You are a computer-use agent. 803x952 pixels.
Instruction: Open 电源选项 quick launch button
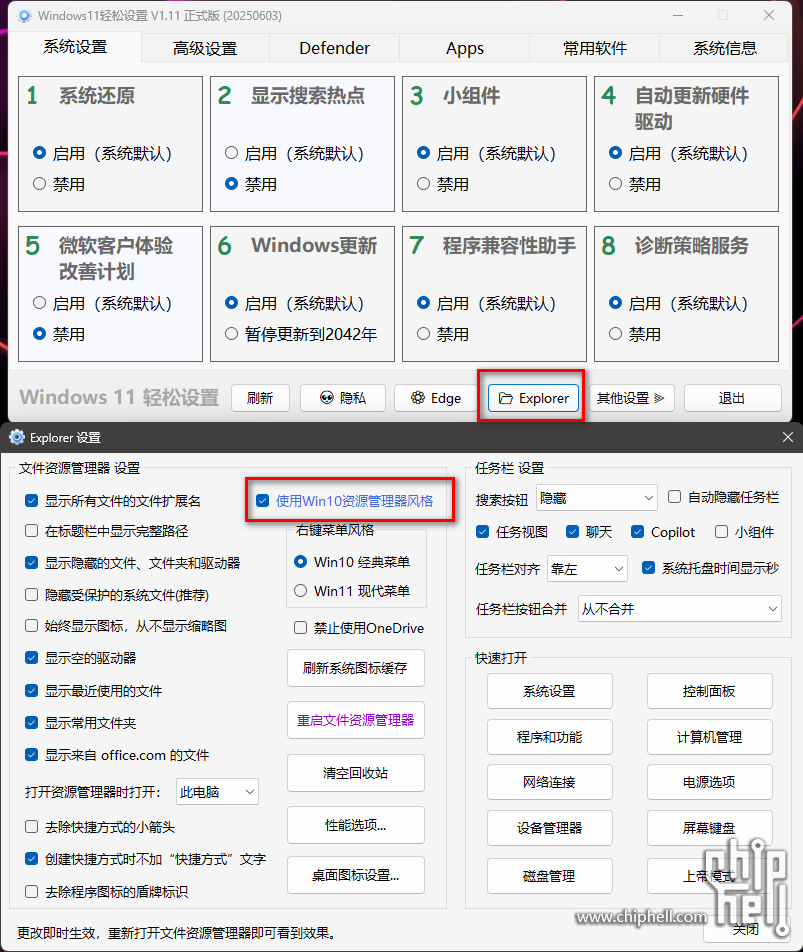pyautogui.click(x=710, y=782)
